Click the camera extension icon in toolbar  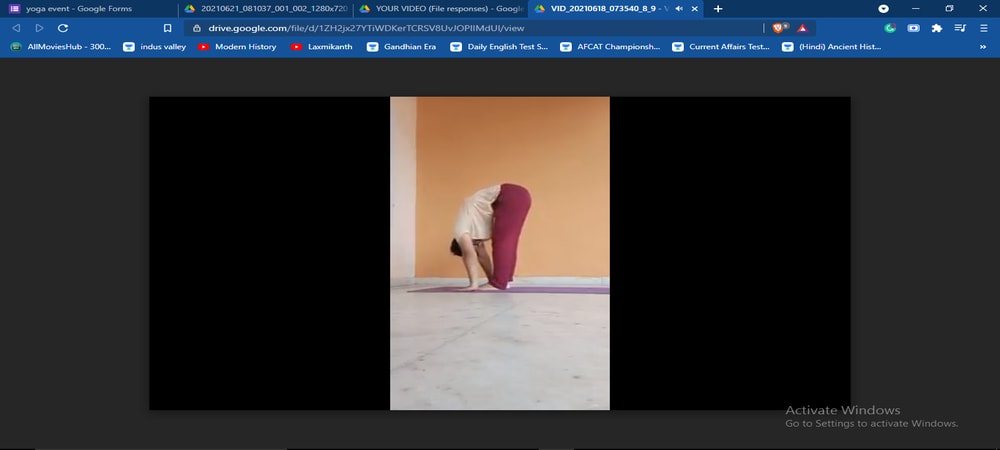[x=914, y=28]
